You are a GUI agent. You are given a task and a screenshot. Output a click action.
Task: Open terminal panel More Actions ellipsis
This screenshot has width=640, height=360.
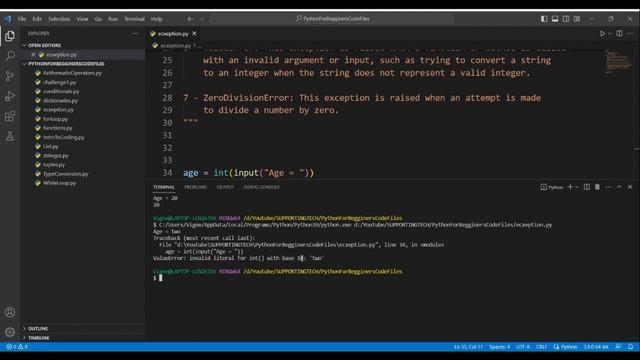(x=608, y=187)
